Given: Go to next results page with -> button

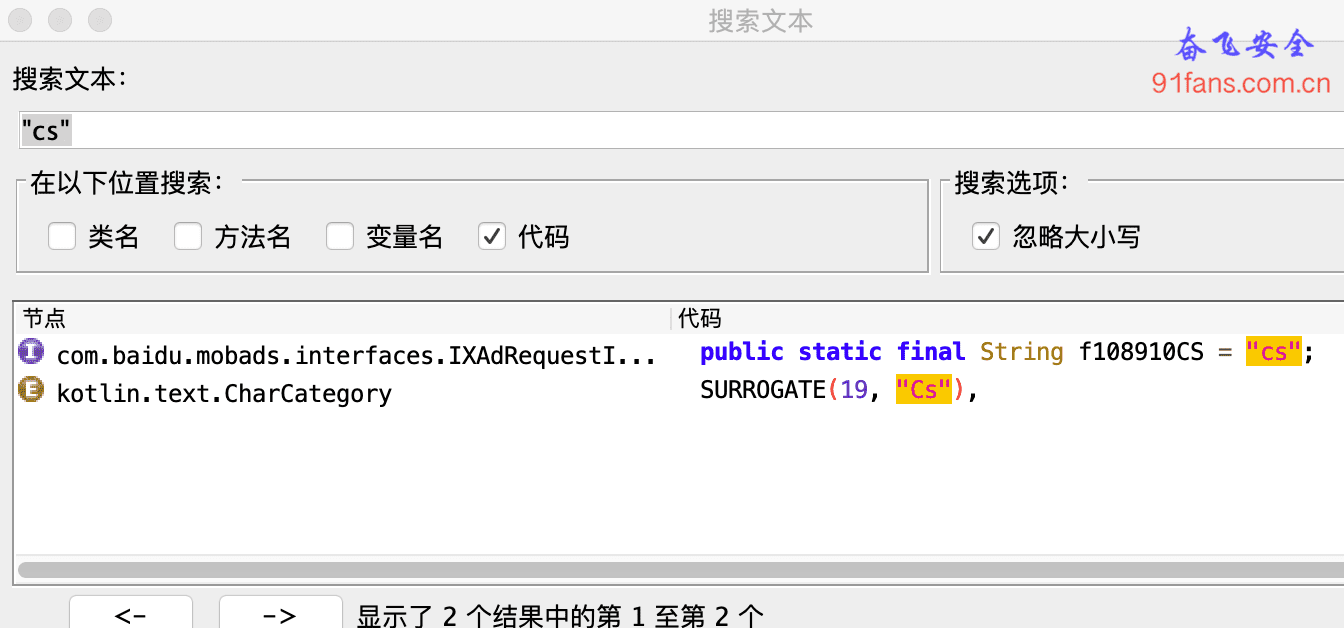Looking at the screenshot, I should [x=280, y=614].
